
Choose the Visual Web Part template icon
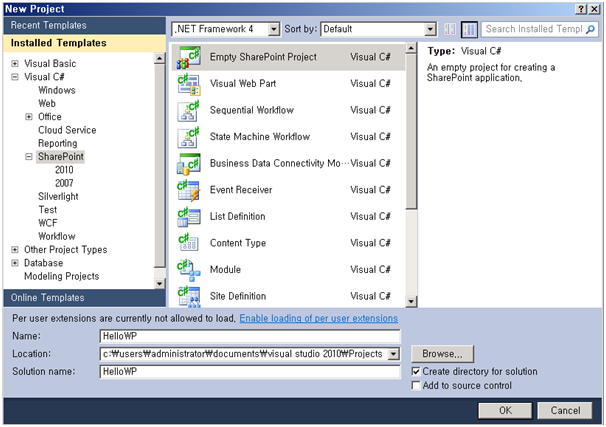[189, 84]
